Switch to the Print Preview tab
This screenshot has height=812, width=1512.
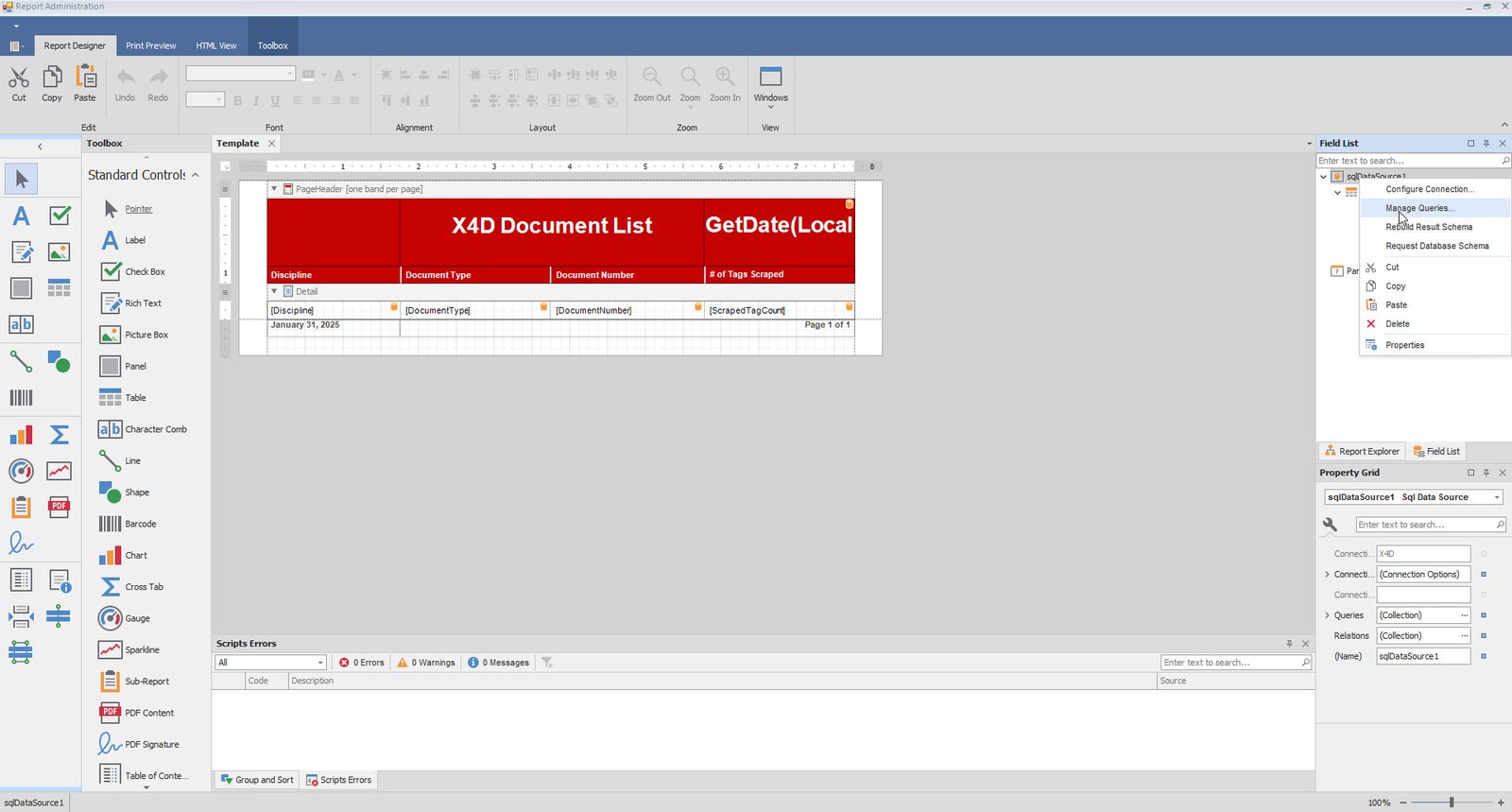pyautogui.click(x=150, y=45)
